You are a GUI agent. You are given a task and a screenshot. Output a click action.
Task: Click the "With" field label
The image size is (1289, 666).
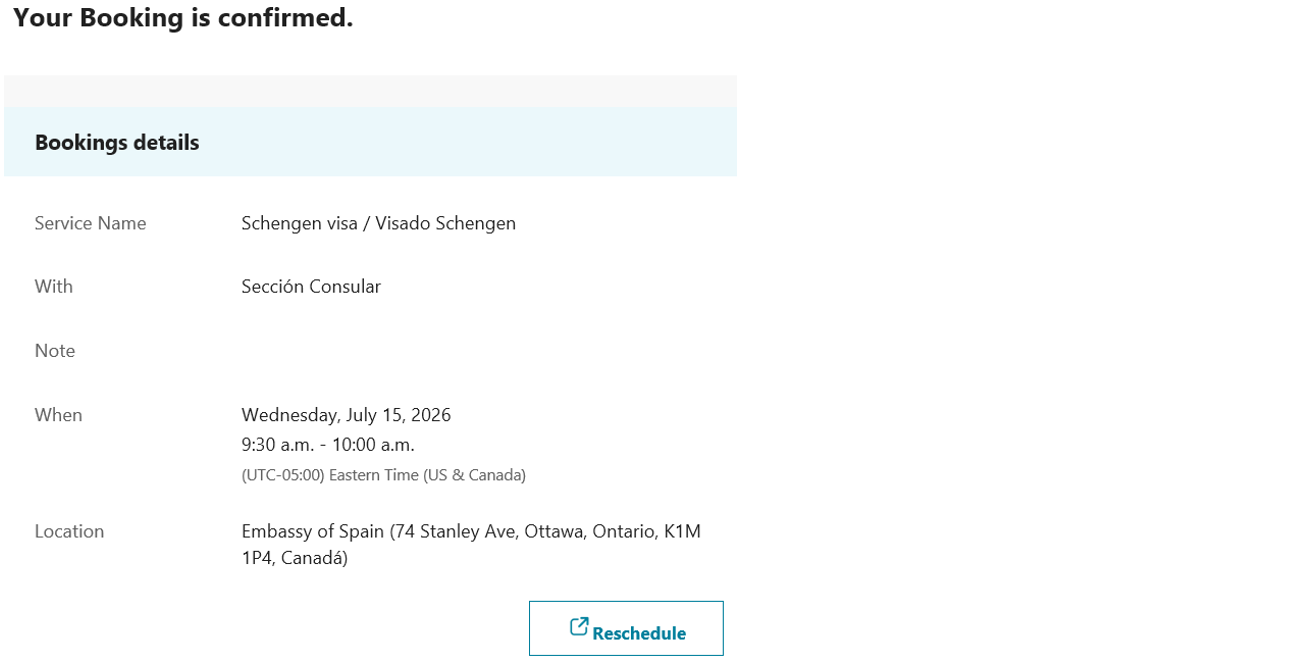pyautogui.click(x=54, y=287)
